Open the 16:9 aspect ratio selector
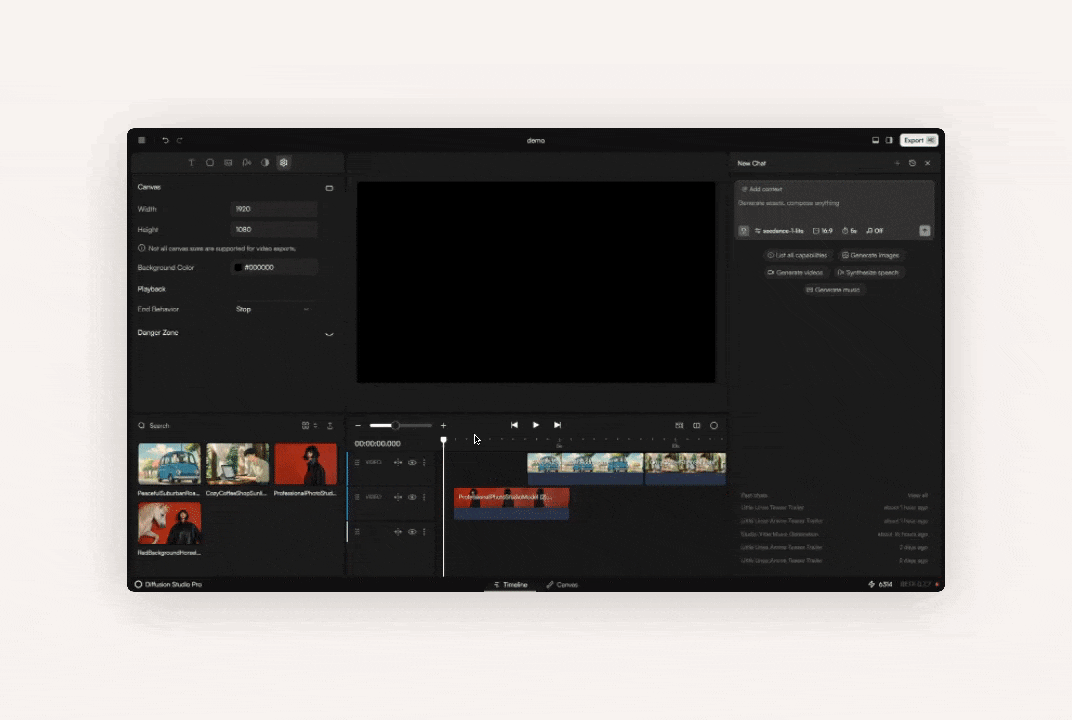Screen dimensions: 1072x720 (x=824, y=230)
